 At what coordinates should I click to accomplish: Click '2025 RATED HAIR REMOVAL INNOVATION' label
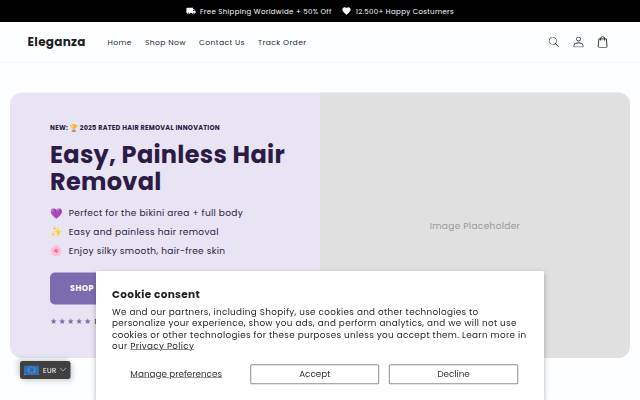click(x=149, y=128)
